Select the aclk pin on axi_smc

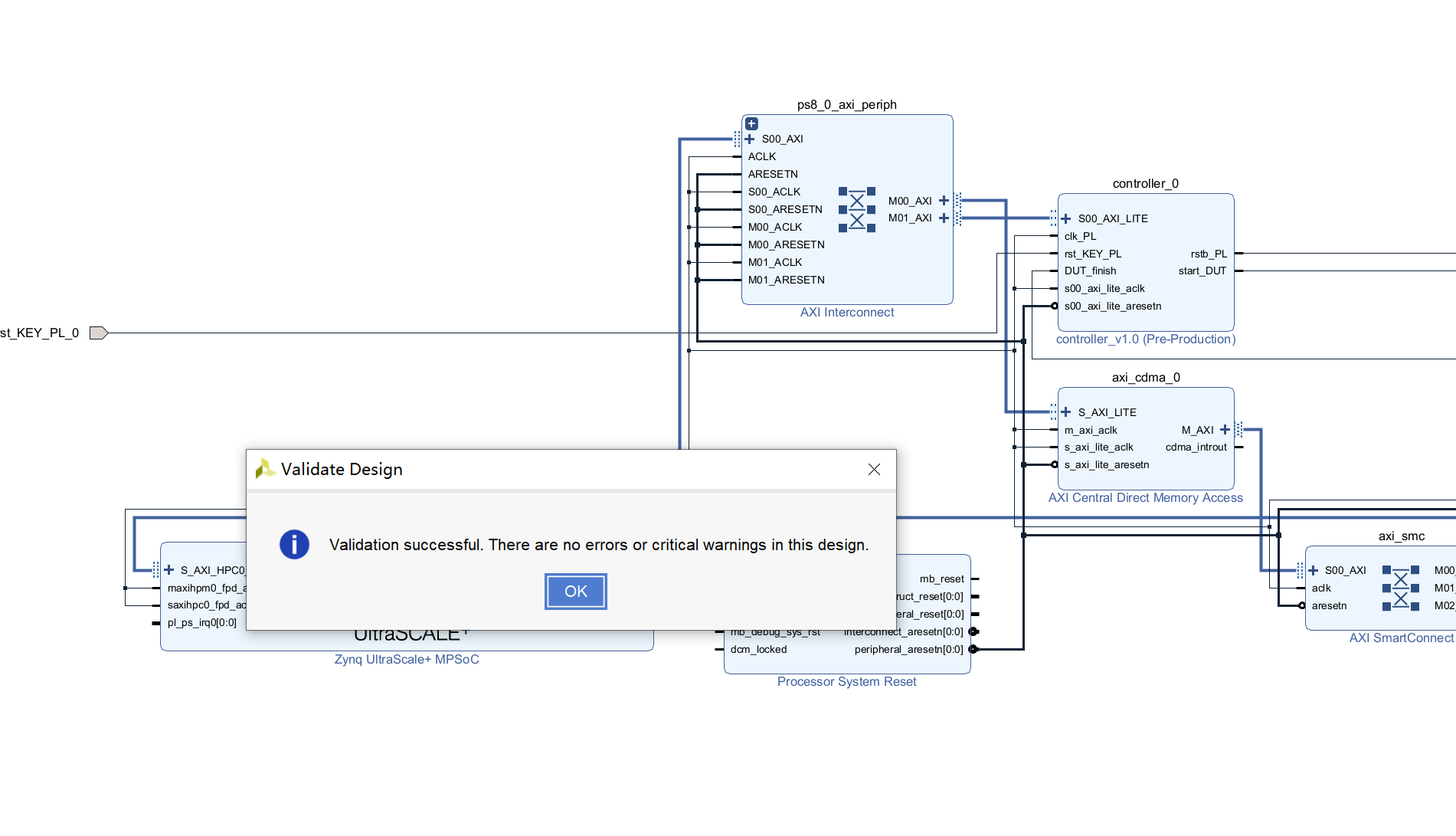point(1321,588)
